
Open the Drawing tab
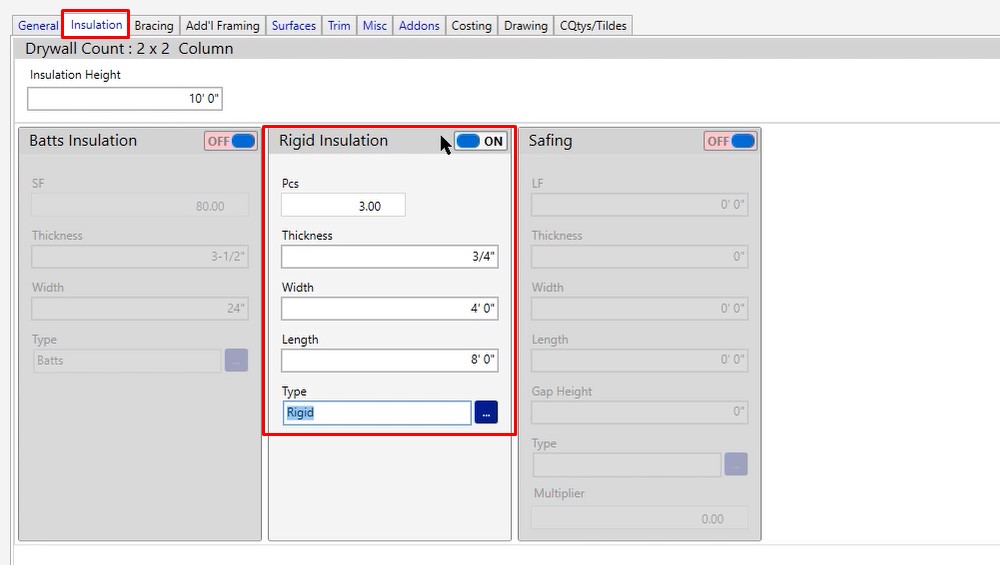click(526, 25)
